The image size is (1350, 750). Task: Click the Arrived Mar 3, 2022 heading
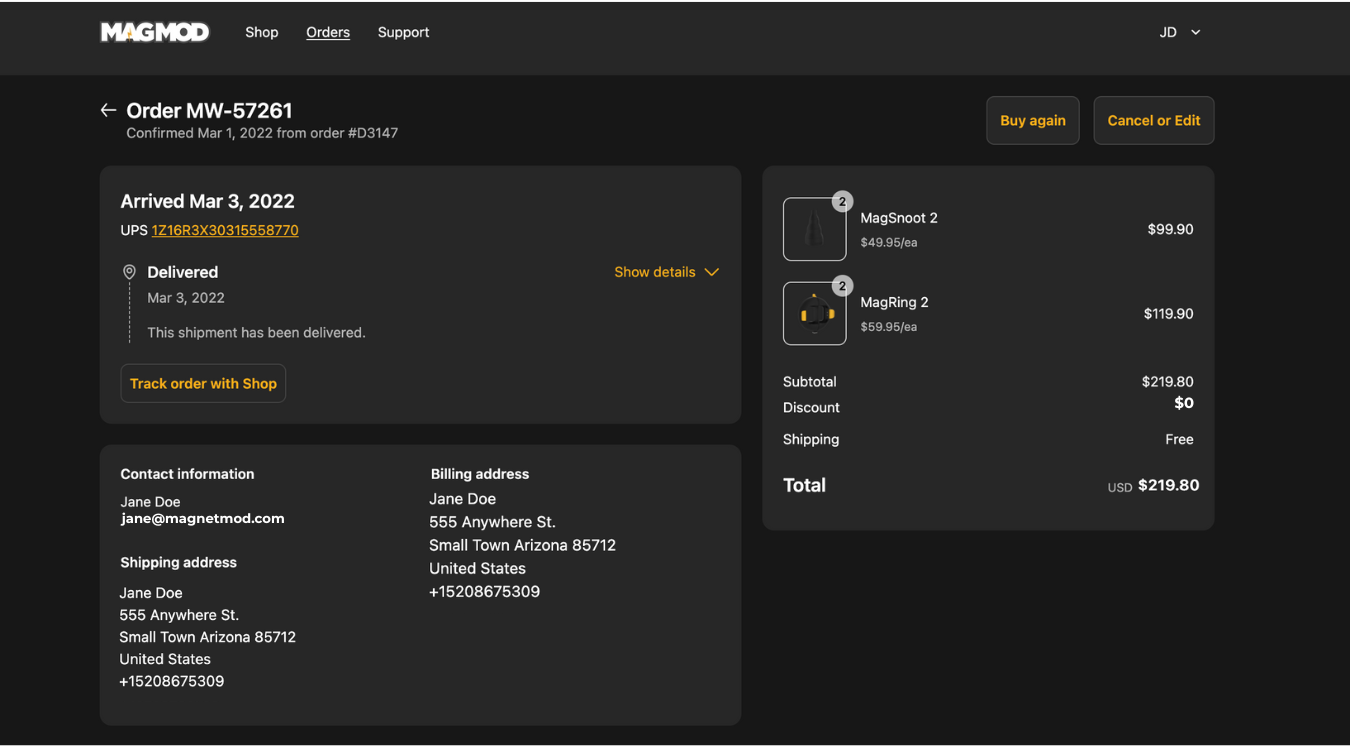[208, 201]
